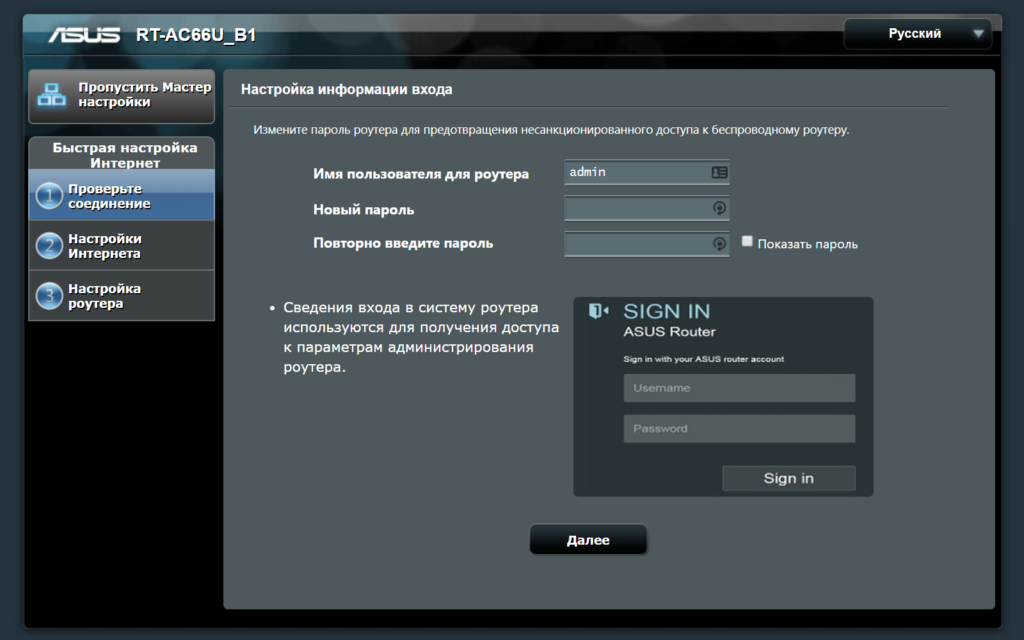Click contact card icon in admin field
This screenshot has width=1024, height=640.
(x=719, y=172)
